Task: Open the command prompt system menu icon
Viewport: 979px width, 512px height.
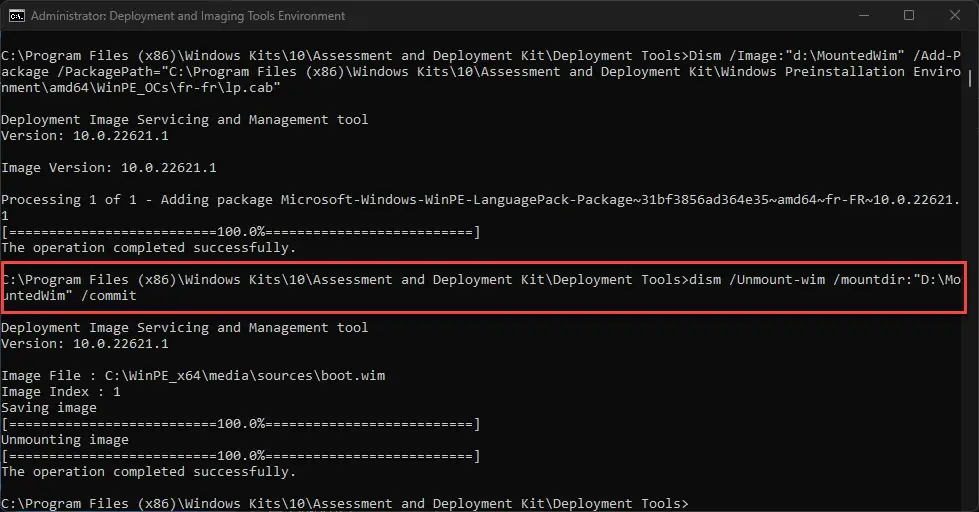Action: [16, 16]
